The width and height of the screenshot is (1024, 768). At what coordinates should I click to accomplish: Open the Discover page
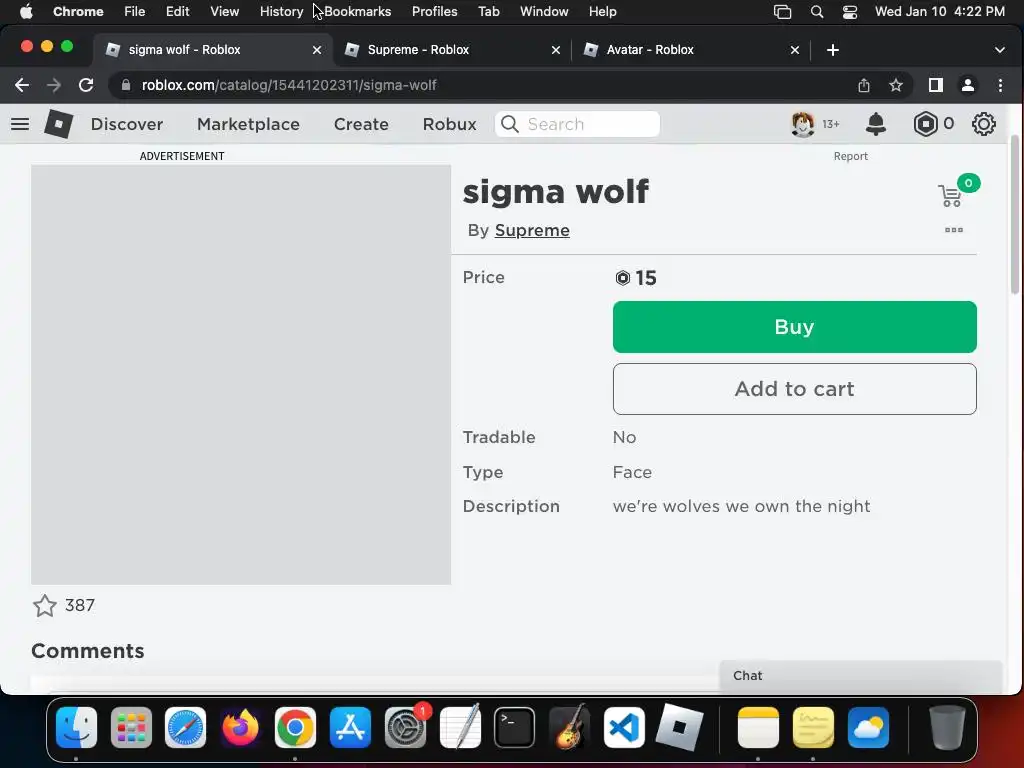click(127, 124)
